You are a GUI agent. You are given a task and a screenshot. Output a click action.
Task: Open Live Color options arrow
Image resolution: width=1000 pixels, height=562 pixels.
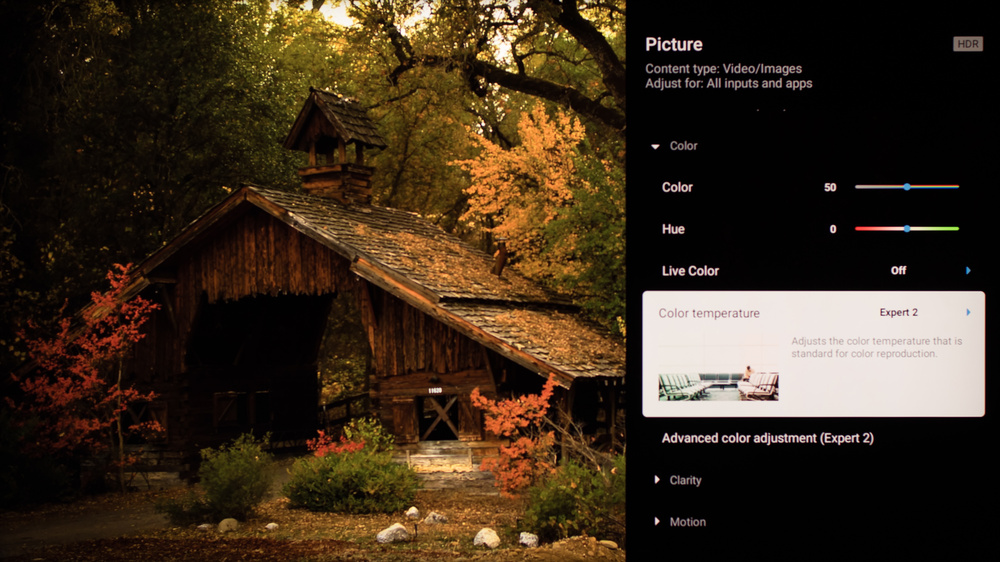[968, 270]
